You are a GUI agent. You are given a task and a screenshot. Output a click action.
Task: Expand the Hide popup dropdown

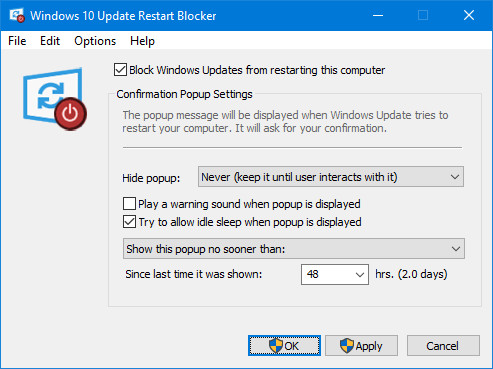tap(331, 177)
